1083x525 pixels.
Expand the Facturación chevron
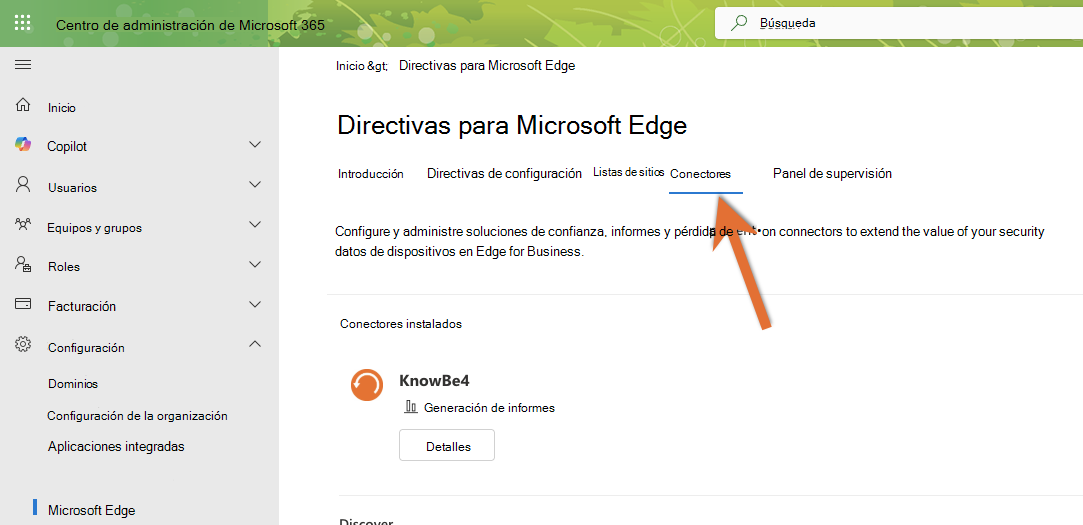[x=255, y=304]
